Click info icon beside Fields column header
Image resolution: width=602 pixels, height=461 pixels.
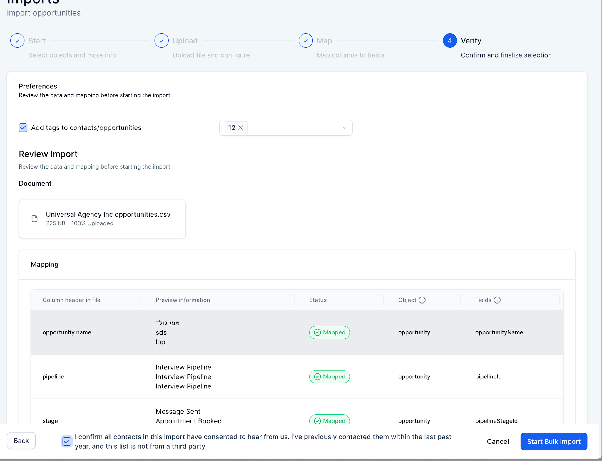[x=497, y=300]
